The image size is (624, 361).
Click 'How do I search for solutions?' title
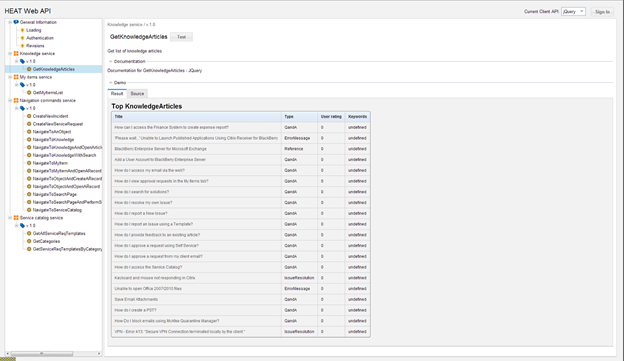pyautogui.click(x=142, y=192)
